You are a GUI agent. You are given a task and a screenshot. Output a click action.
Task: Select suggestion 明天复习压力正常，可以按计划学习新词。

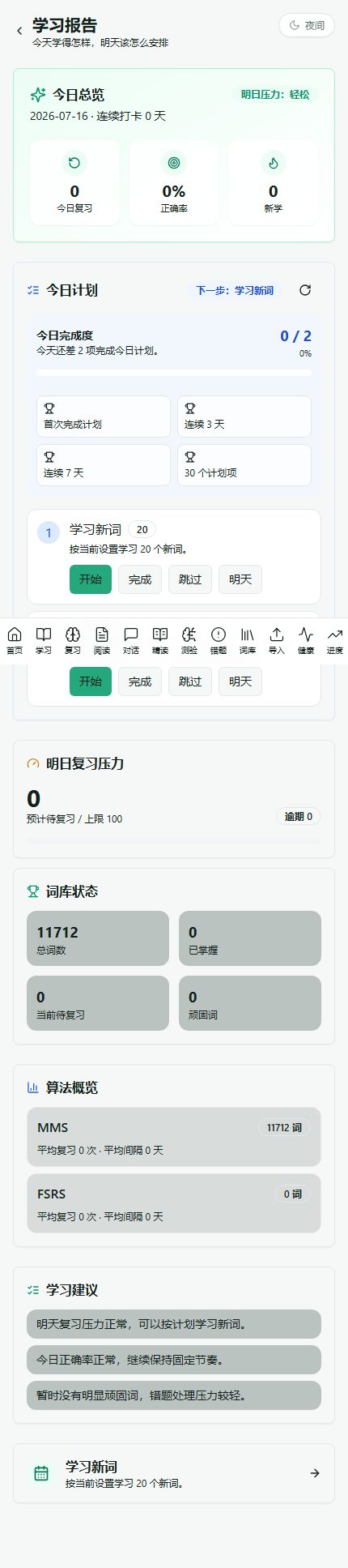(174, 1324)
